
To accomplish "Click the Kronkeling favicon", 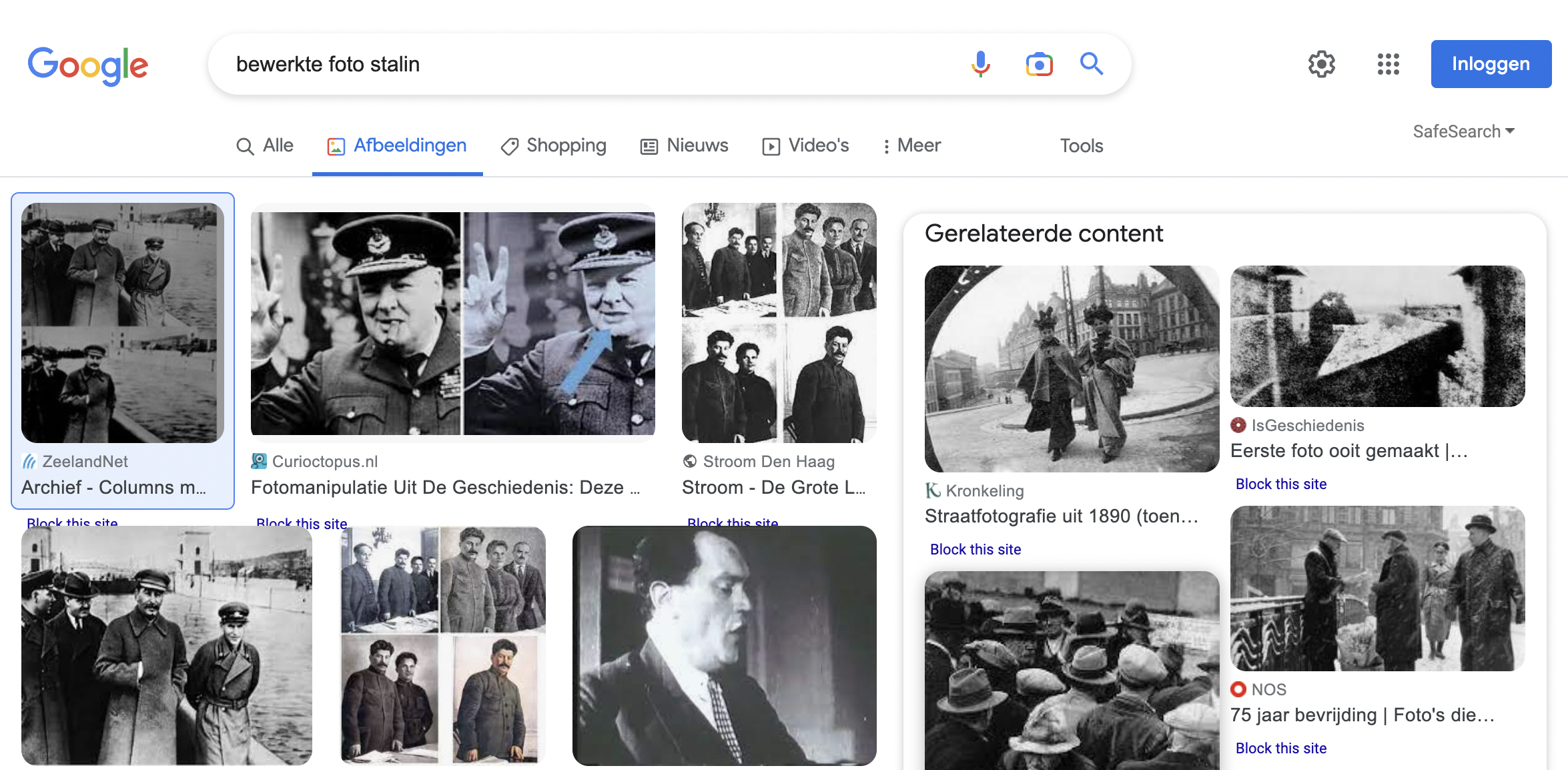I will pyautogui.click(x=933, y=490).
